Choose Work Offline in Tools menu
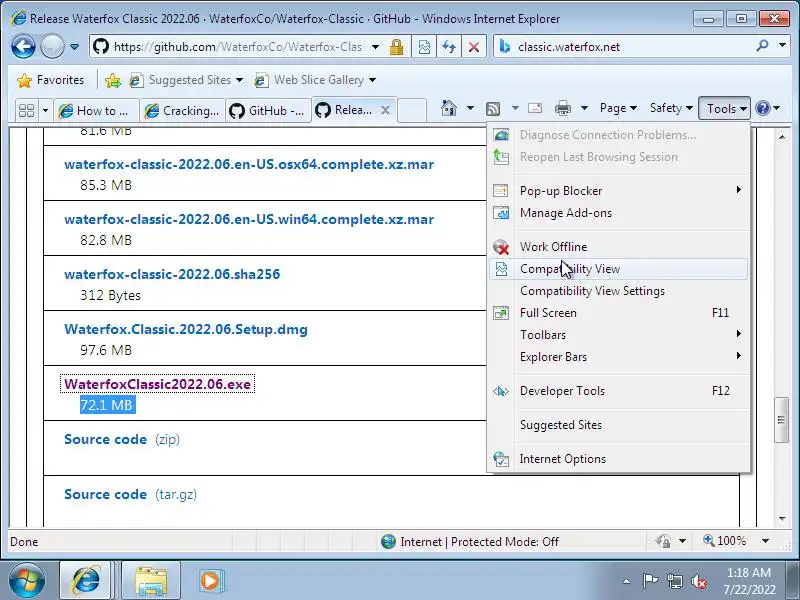The height and width of the screenshot is (600, 800). tap(618, 247)
